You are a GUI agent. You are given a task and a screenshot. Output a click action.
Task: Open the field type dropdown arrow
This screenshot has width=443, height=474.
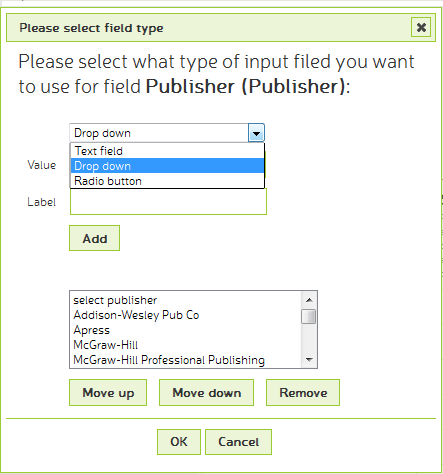point(256,133)
